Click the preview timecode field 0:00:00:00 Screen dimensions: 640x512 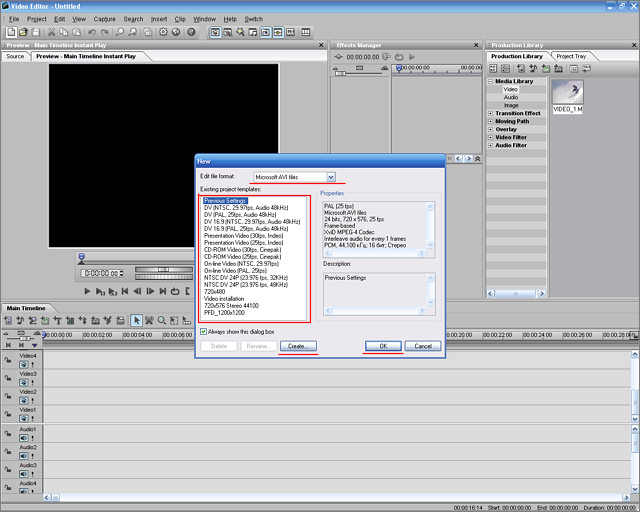[102, 273]
